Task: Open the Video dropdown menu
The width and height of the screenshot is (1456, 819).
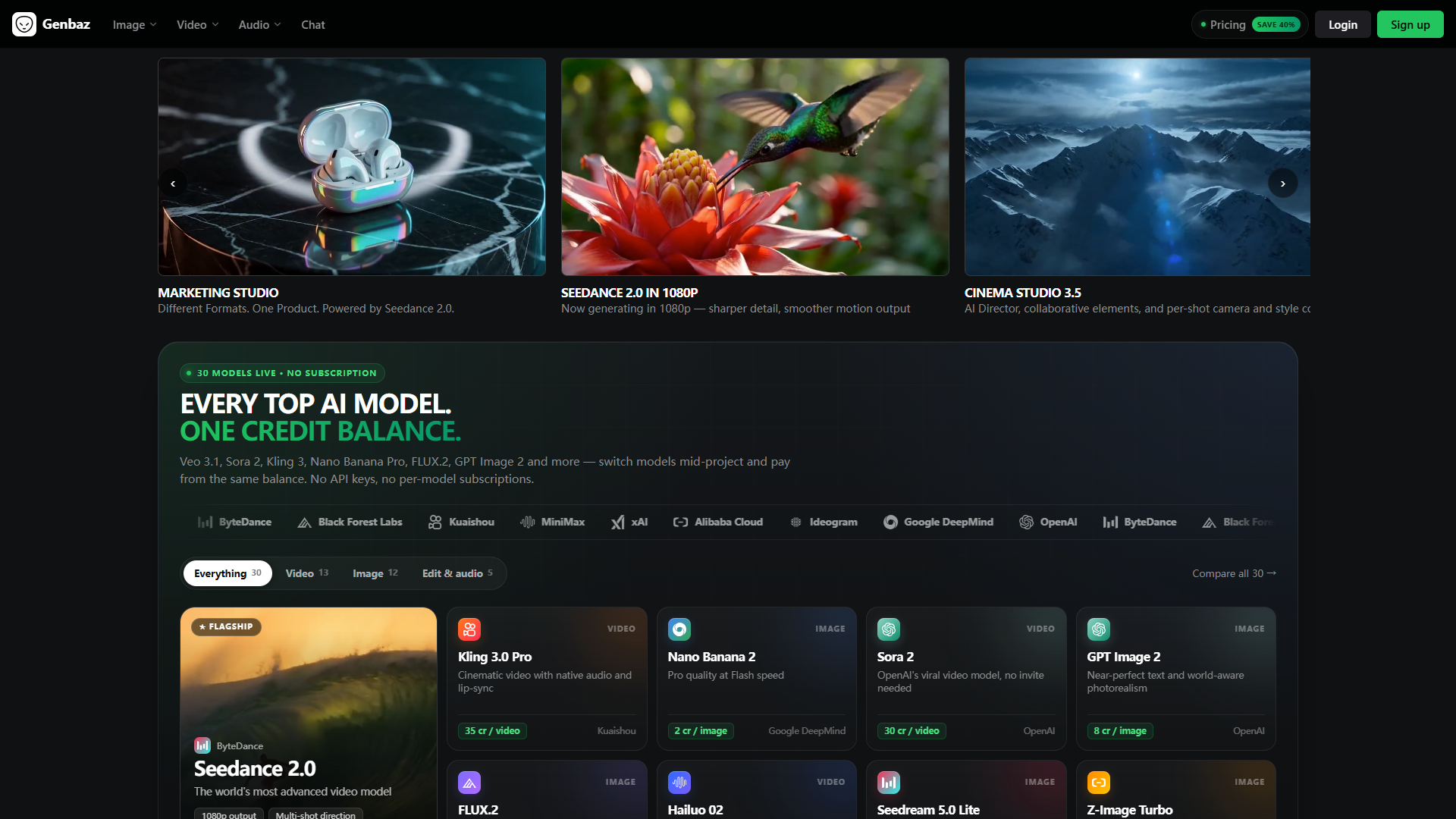Action: coord(197,24)
